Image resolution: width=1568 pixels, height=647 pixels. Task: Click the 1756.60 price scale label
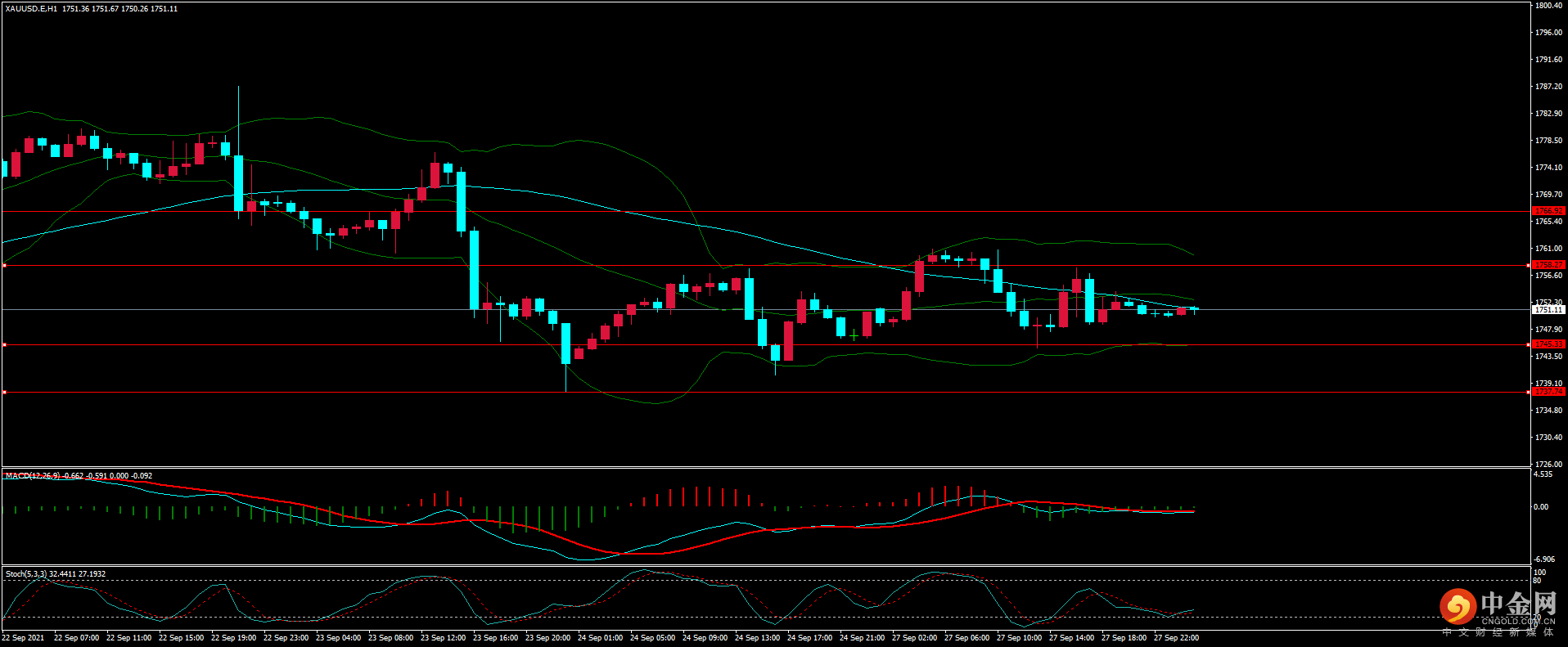click(1548, 276)
